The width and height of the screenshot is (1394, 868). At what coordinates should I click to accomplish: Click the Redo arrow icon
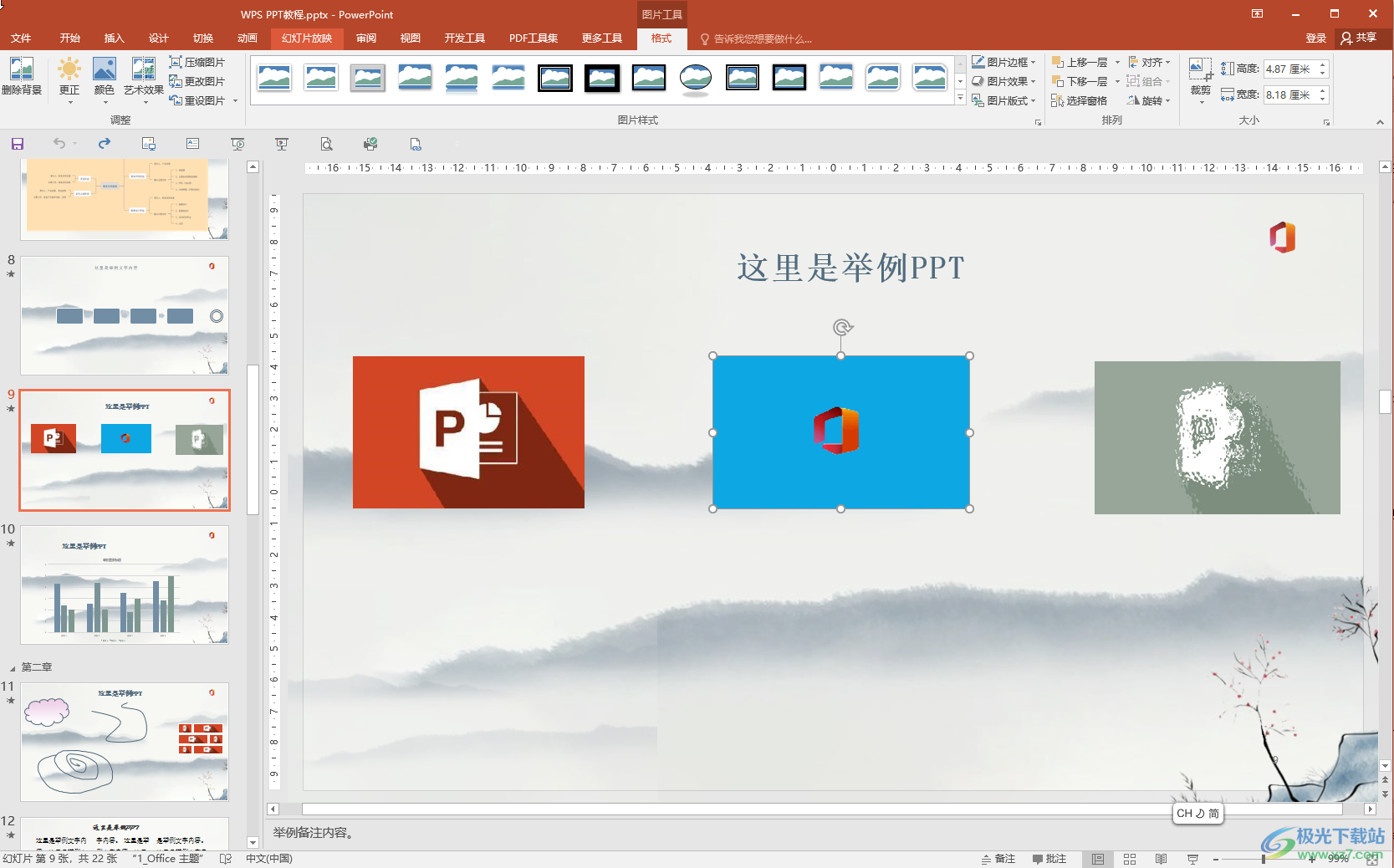click(x=105, y=144)
